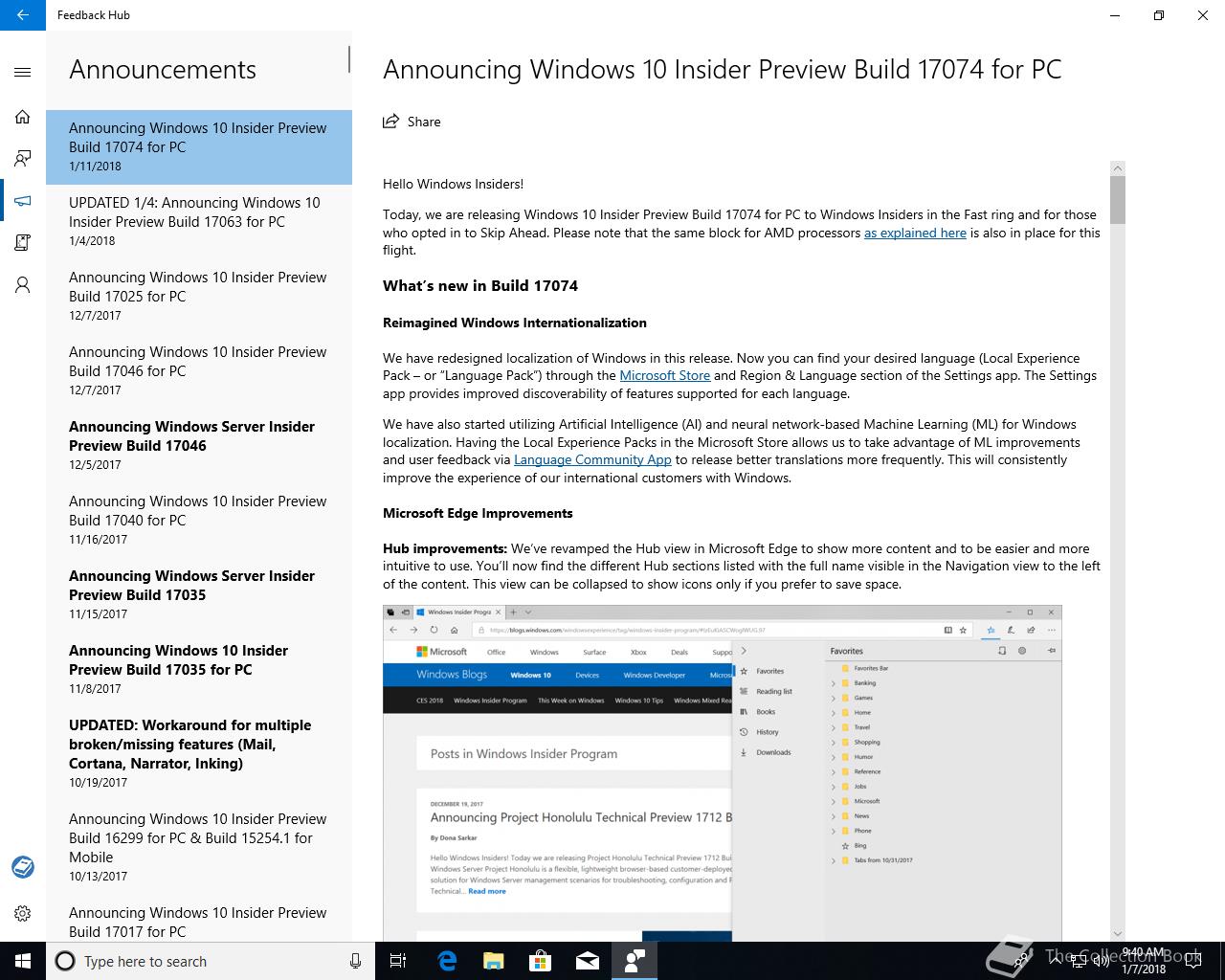Open the hamburger navigation menu
The height and width of the screenshot is (980, 1225).
[x=23, y=72]
